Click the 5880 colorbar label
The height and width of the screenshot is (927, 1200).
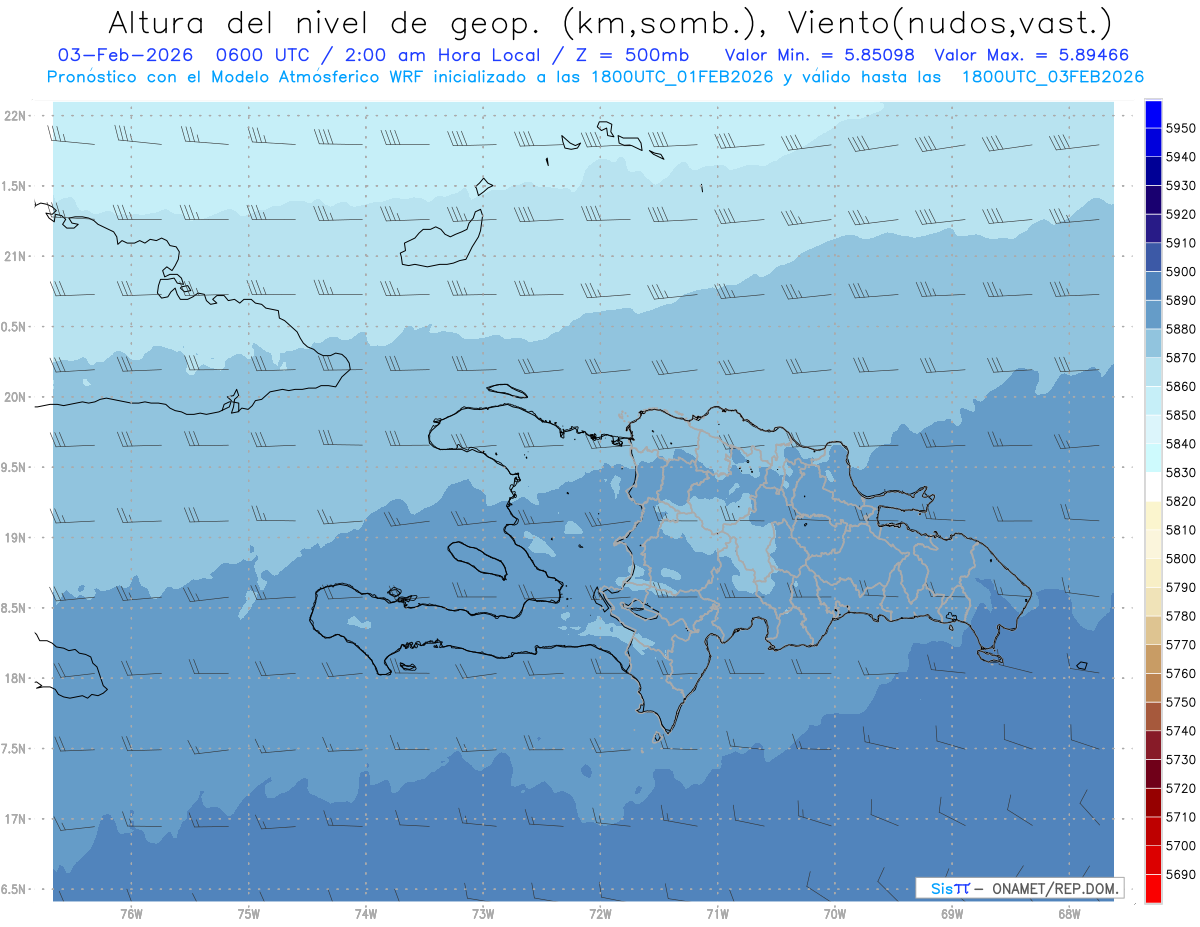[x=1181, y=329]
